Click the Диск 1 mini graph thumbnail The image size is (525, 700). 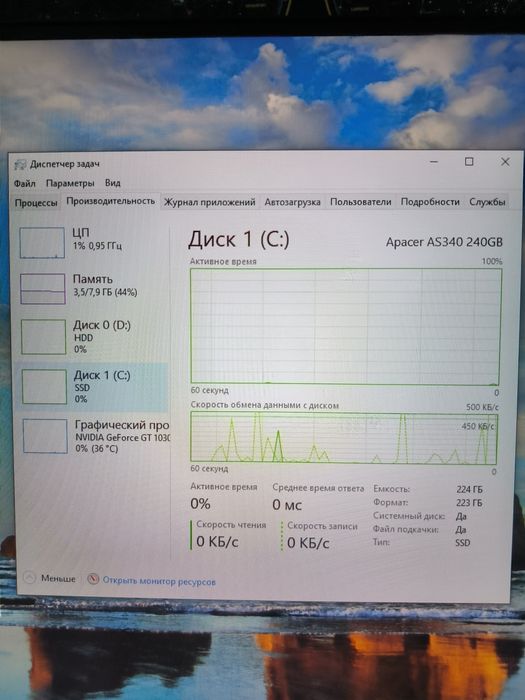coord(44,387)
